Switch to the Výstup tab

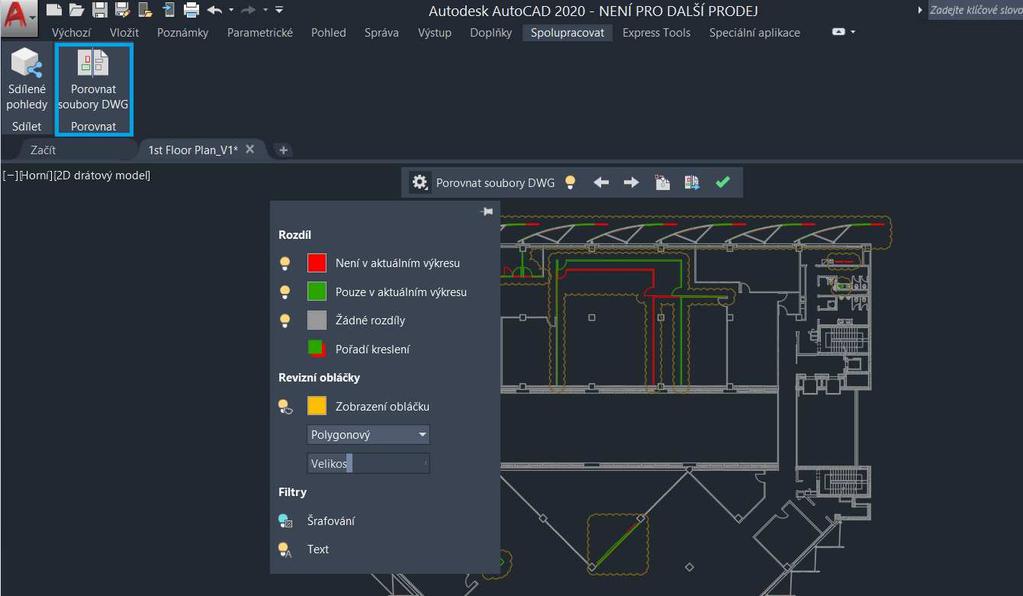pyautogui.click(x=435, y=33)
